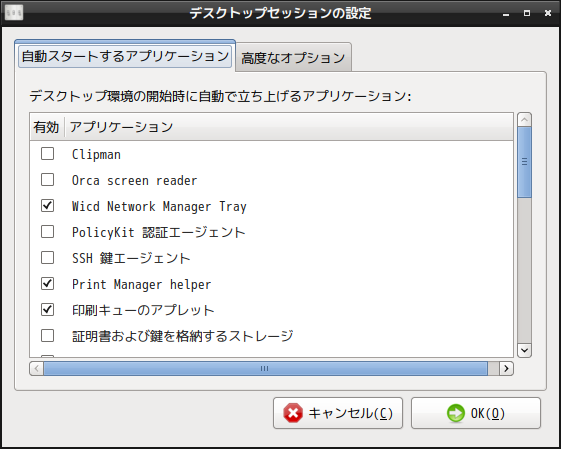Click the horizontal scrollbar thumb

(265, 369)
